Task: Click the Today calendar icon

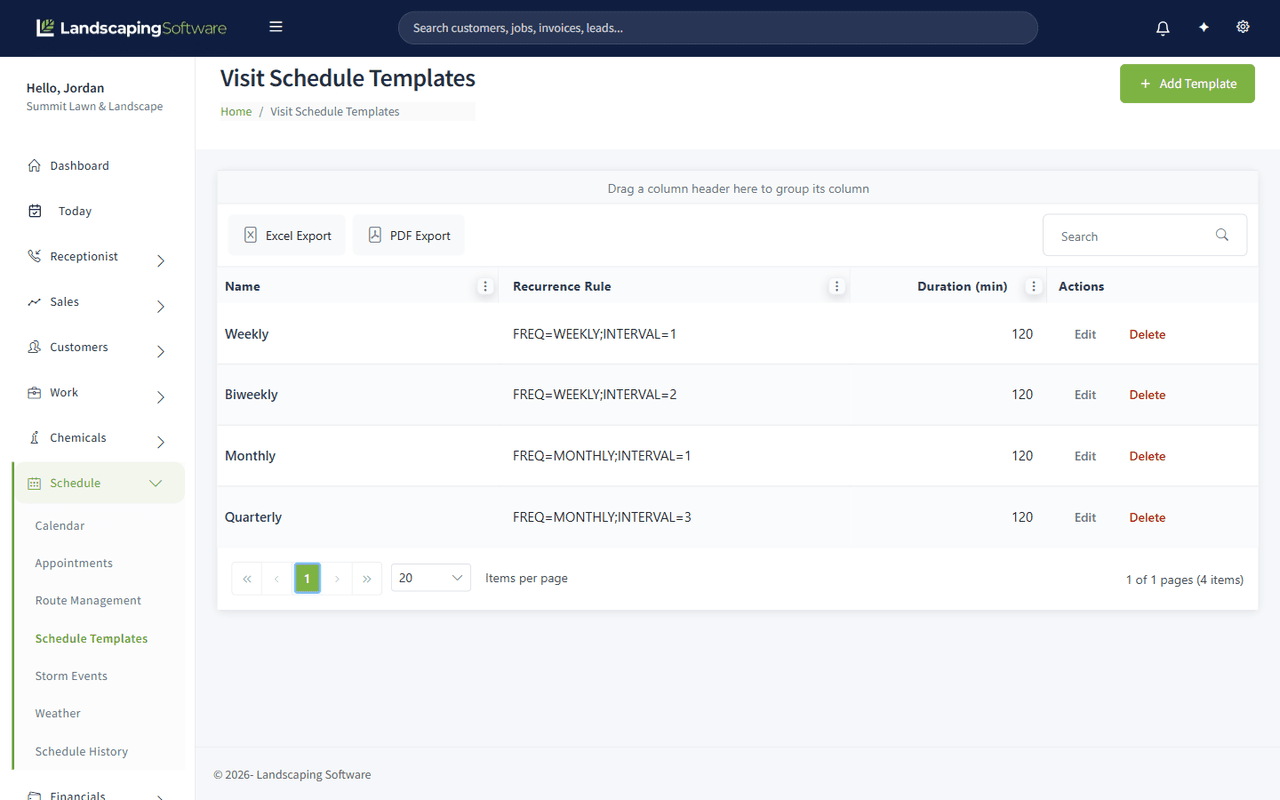Action: click(35, 211)
